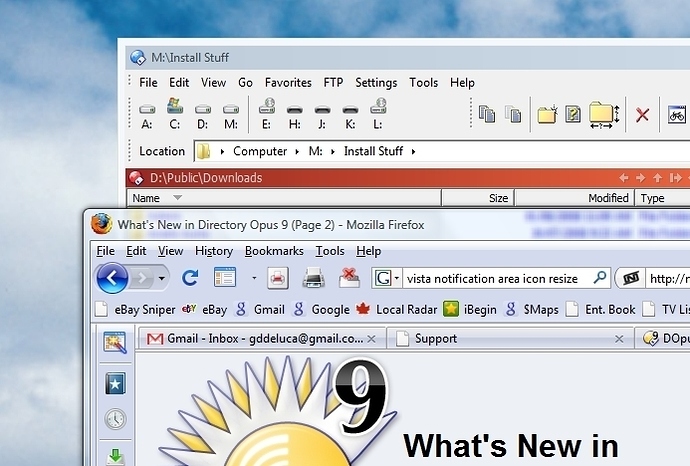Open the Go menu in Directory Opus
Image resolution: width=690 pixels, height=466 pixels.
[x=246, y=83]
